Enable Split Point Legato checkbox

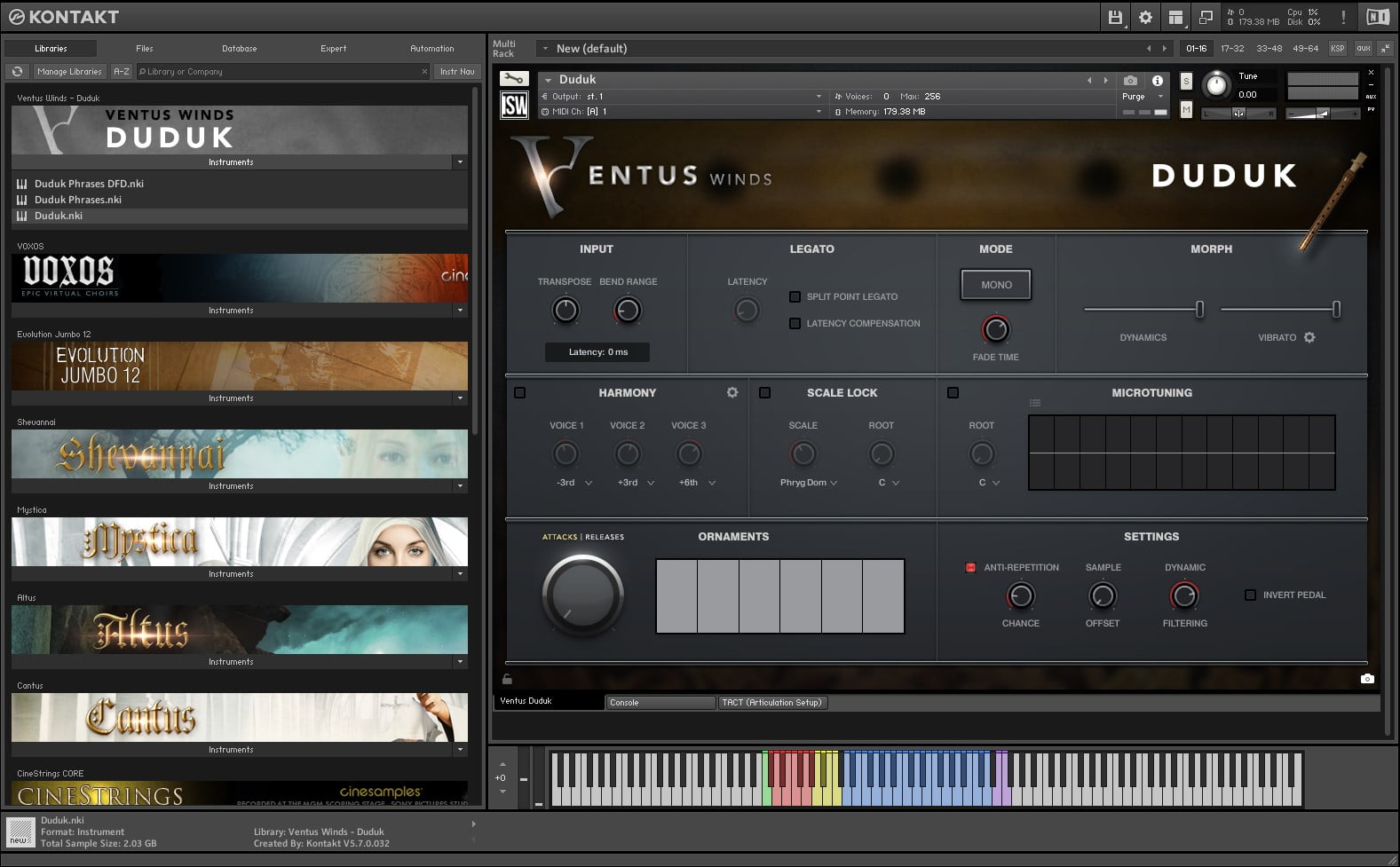[795, 296]
